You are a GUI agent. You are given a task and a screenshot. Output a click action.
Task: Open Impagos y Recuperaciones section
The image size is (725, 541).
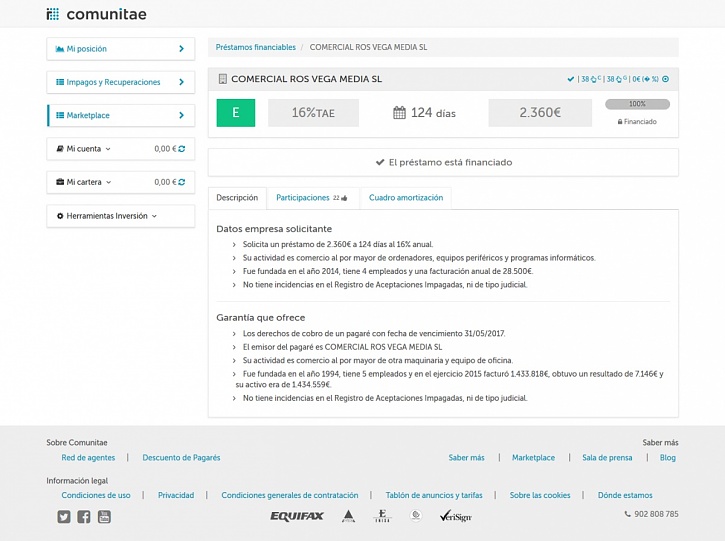[120, 82]
